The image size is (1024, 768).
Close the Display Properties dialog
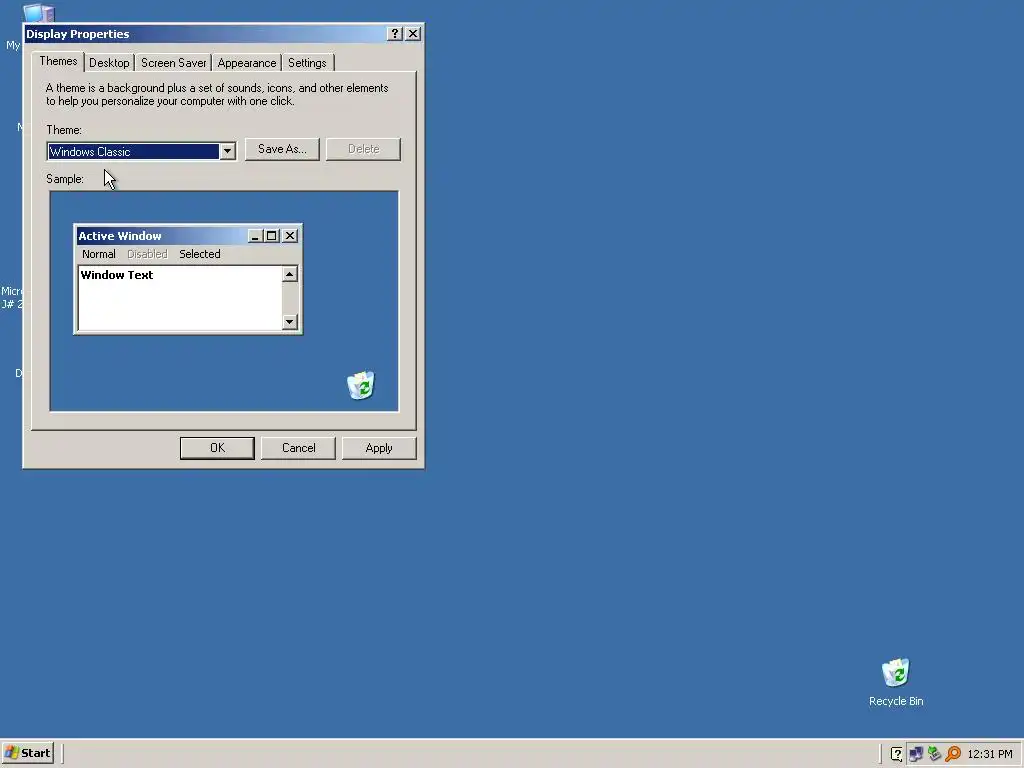[413, 33]
